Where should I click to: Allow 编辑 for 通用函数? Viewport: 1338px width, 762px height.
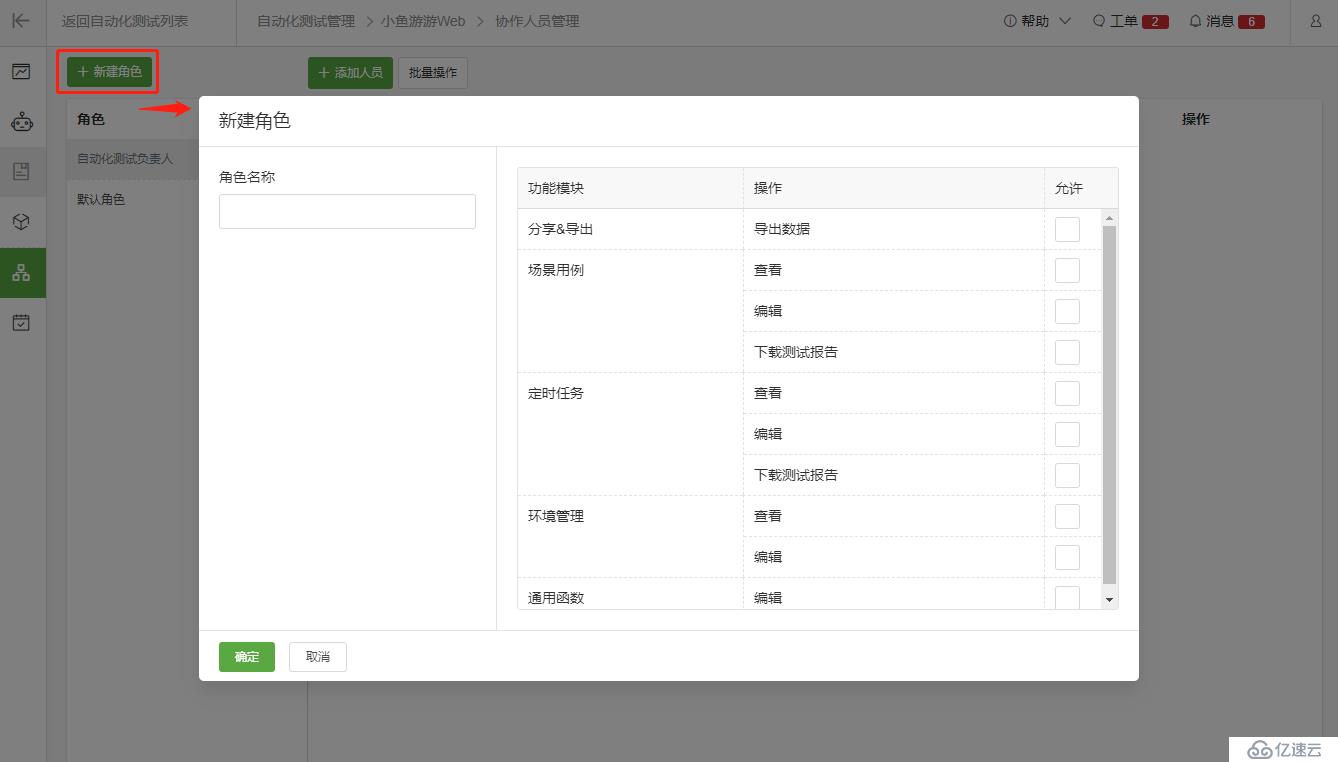(x=1067, y=597)
